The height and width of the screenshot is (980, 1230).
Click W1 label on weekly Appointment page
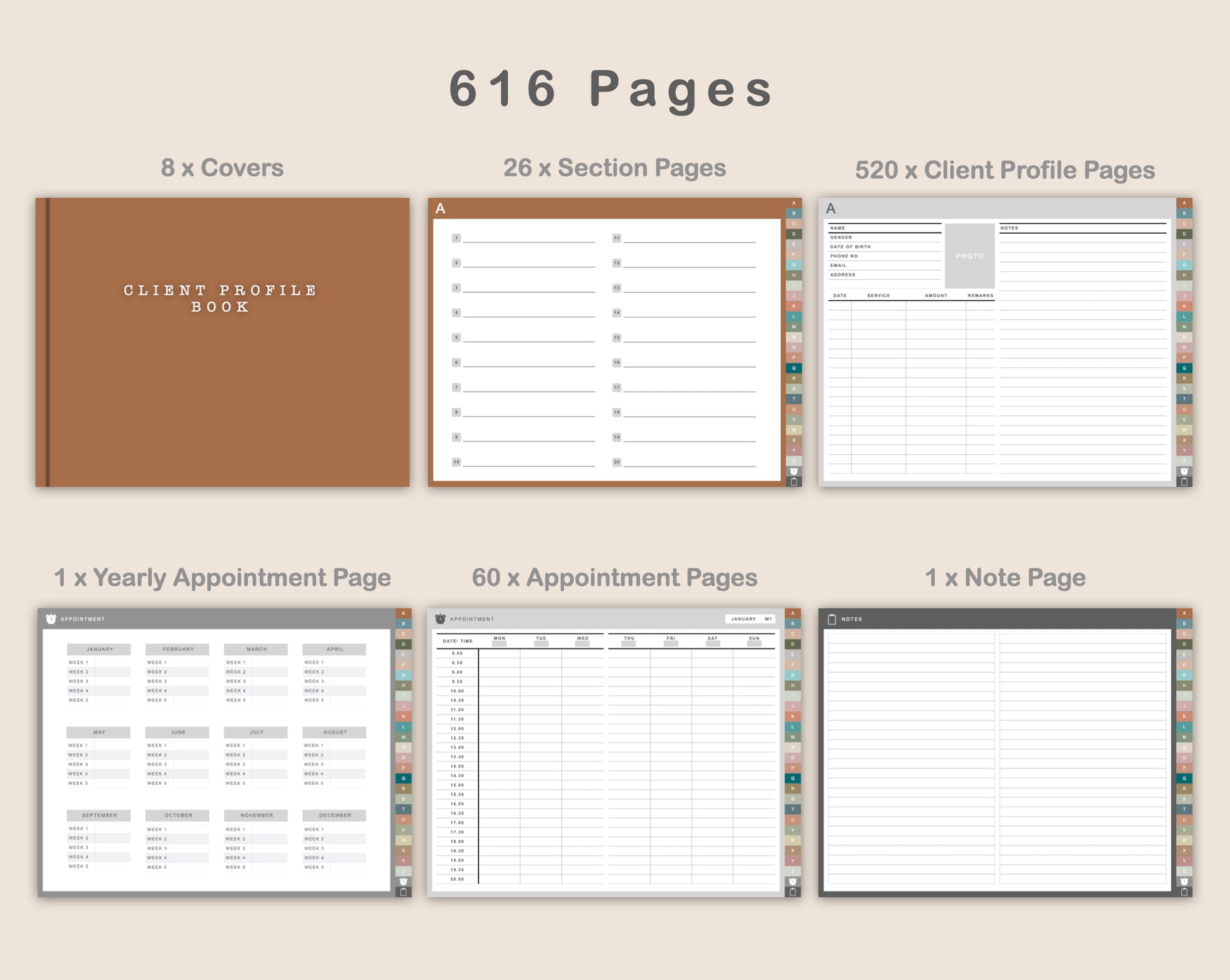tap(768, 619)
